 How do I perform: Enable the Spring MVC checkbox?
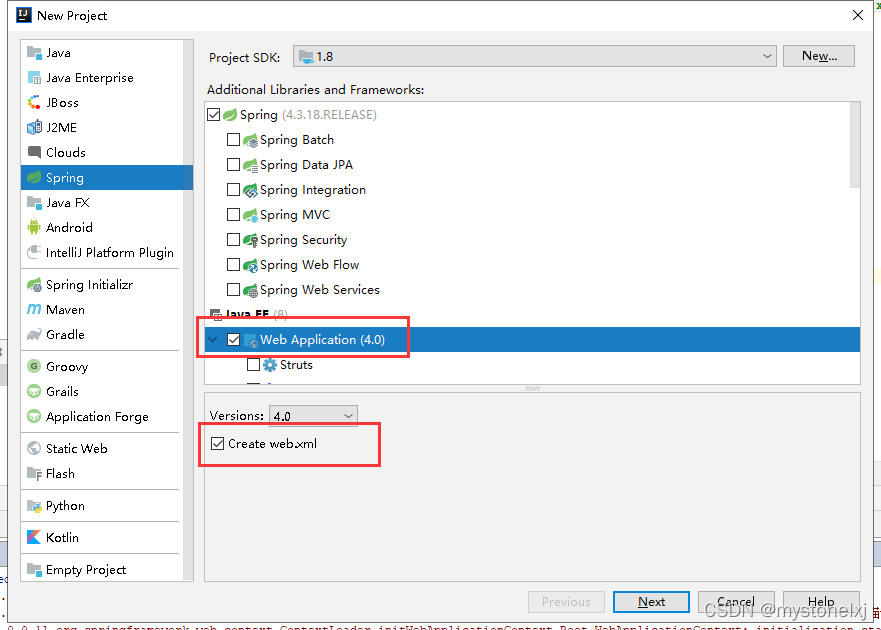(x=233, y=215)
